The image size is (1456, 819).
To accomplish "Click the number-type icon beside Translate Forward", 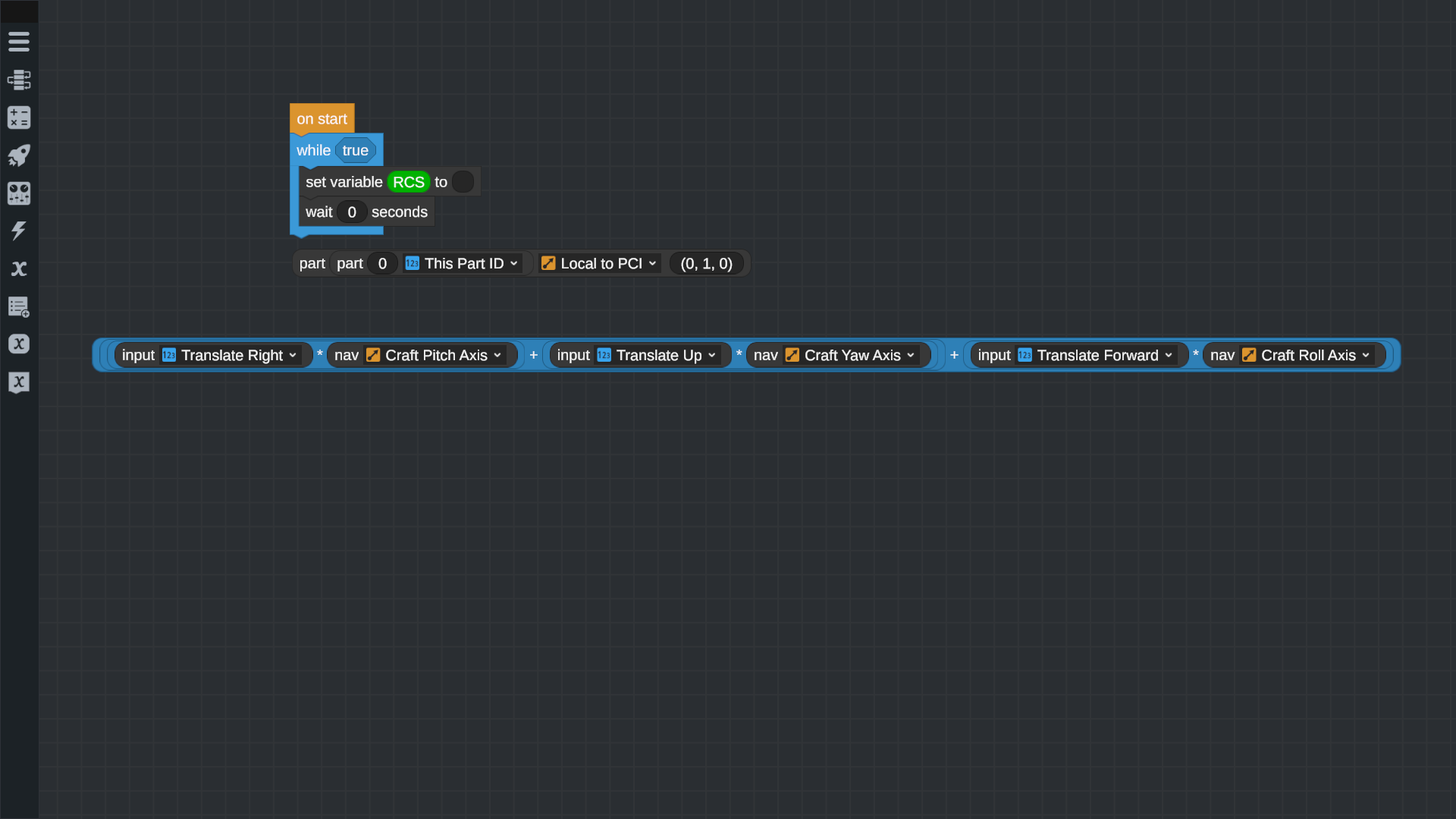I will 1025,355.
